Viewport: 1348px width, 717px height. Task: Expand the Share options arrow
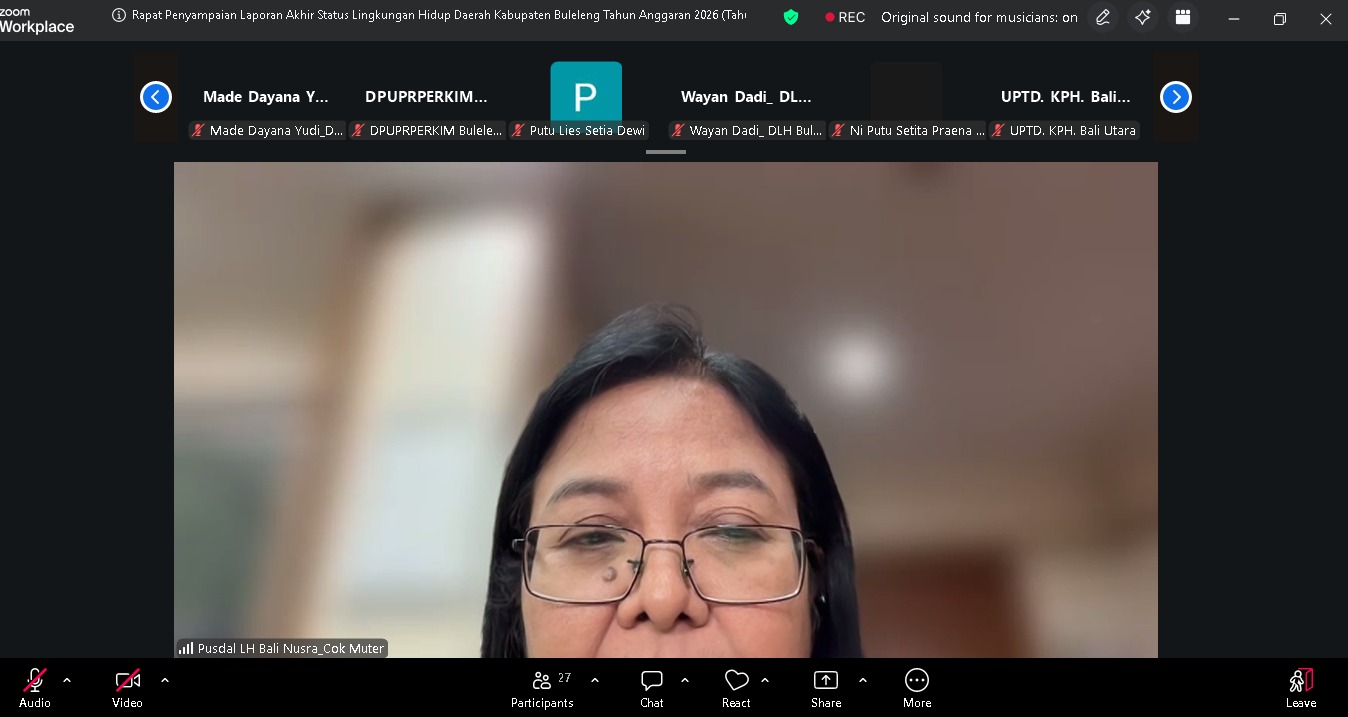tap(863, 680)
